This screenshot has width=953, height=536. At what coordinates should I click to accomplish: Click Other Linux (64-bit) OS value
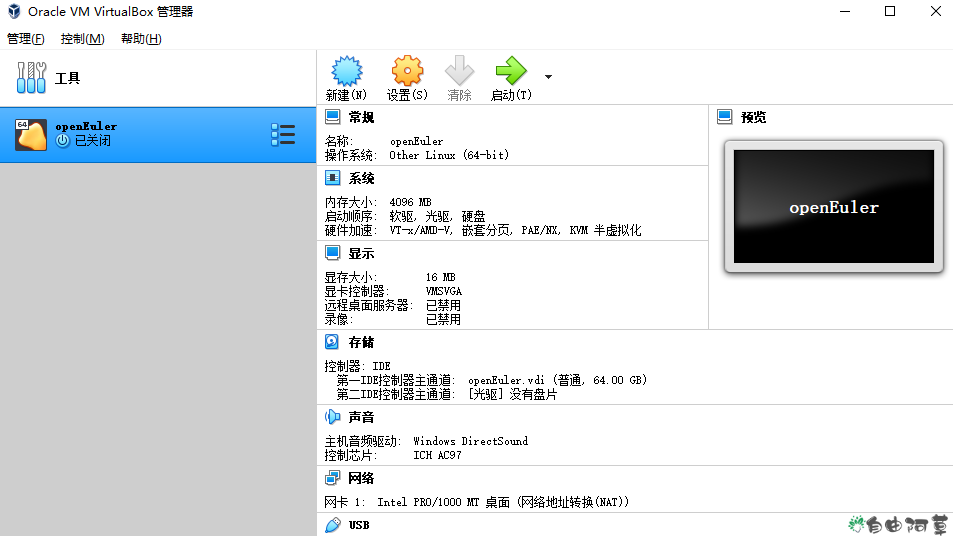coord(449,156)
